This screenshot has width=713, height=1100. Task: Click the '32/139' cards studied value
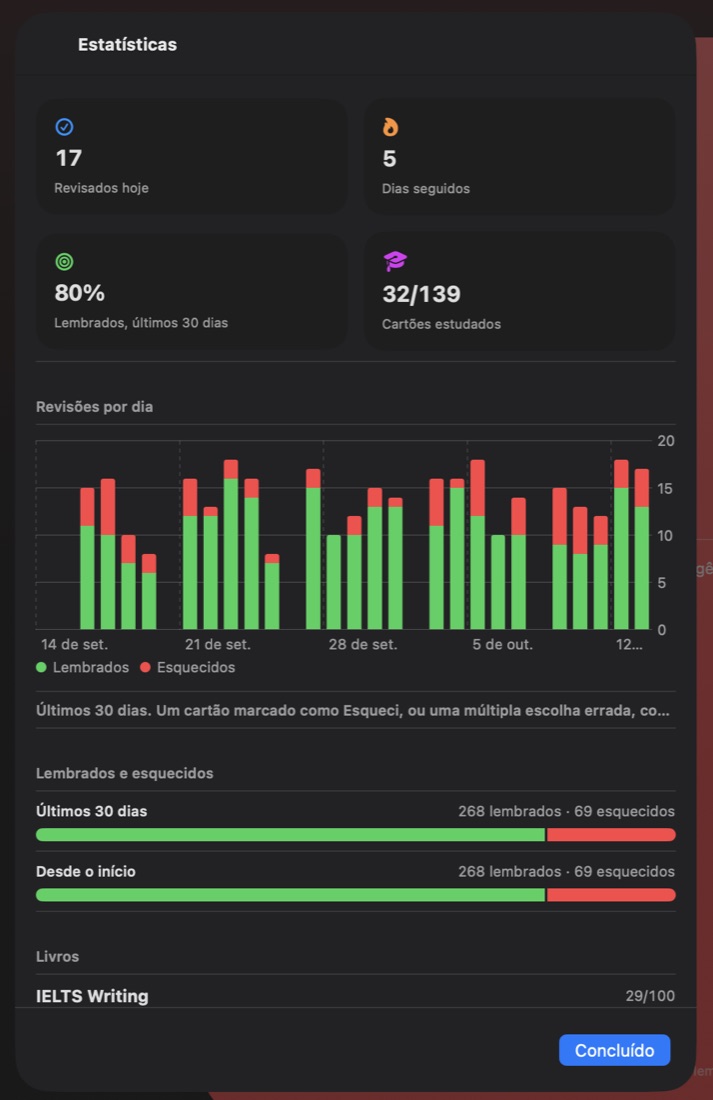(x=421, y=294)
